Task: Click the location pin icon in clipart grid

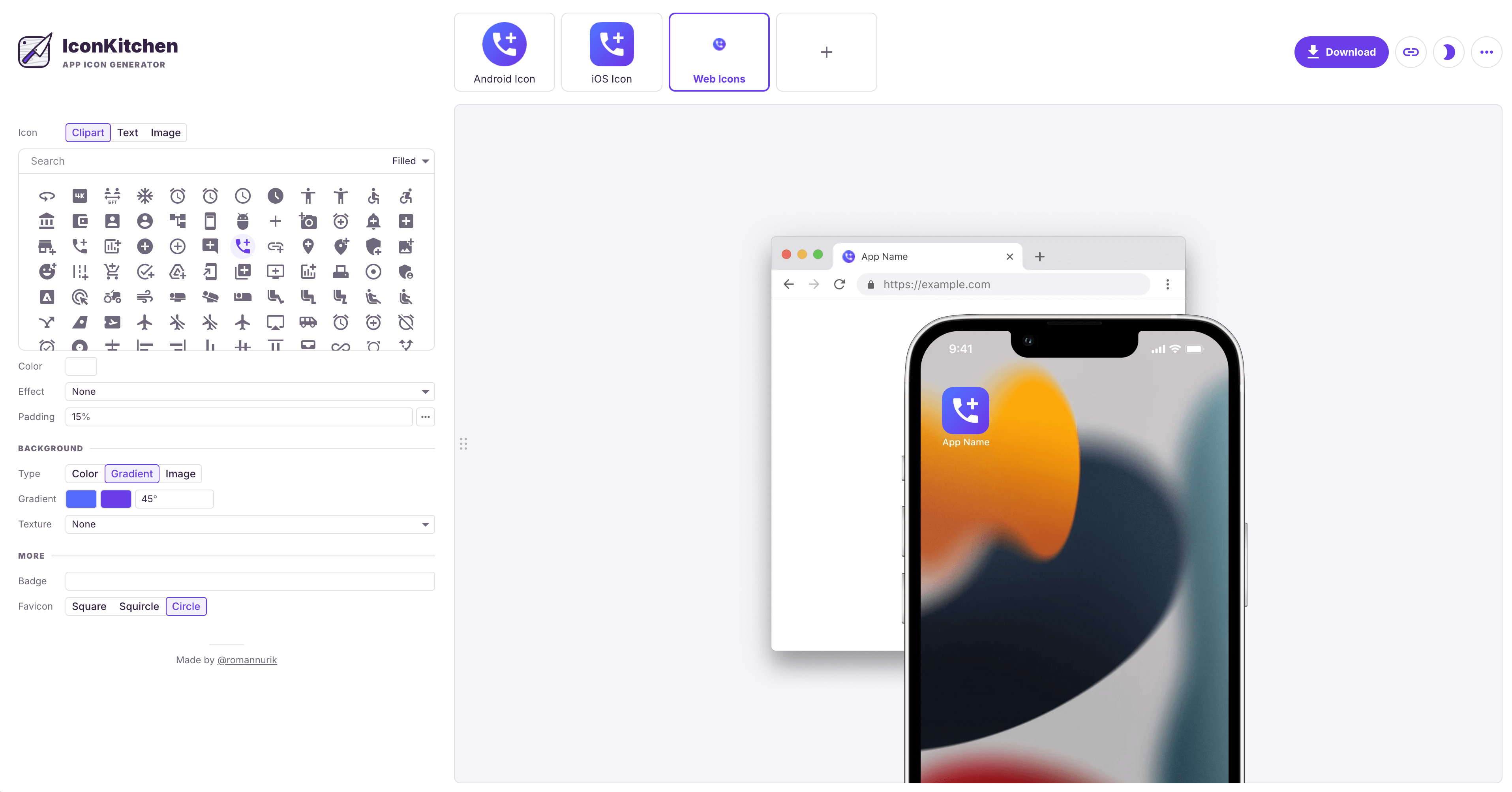Action: click(x=307, y=246)
